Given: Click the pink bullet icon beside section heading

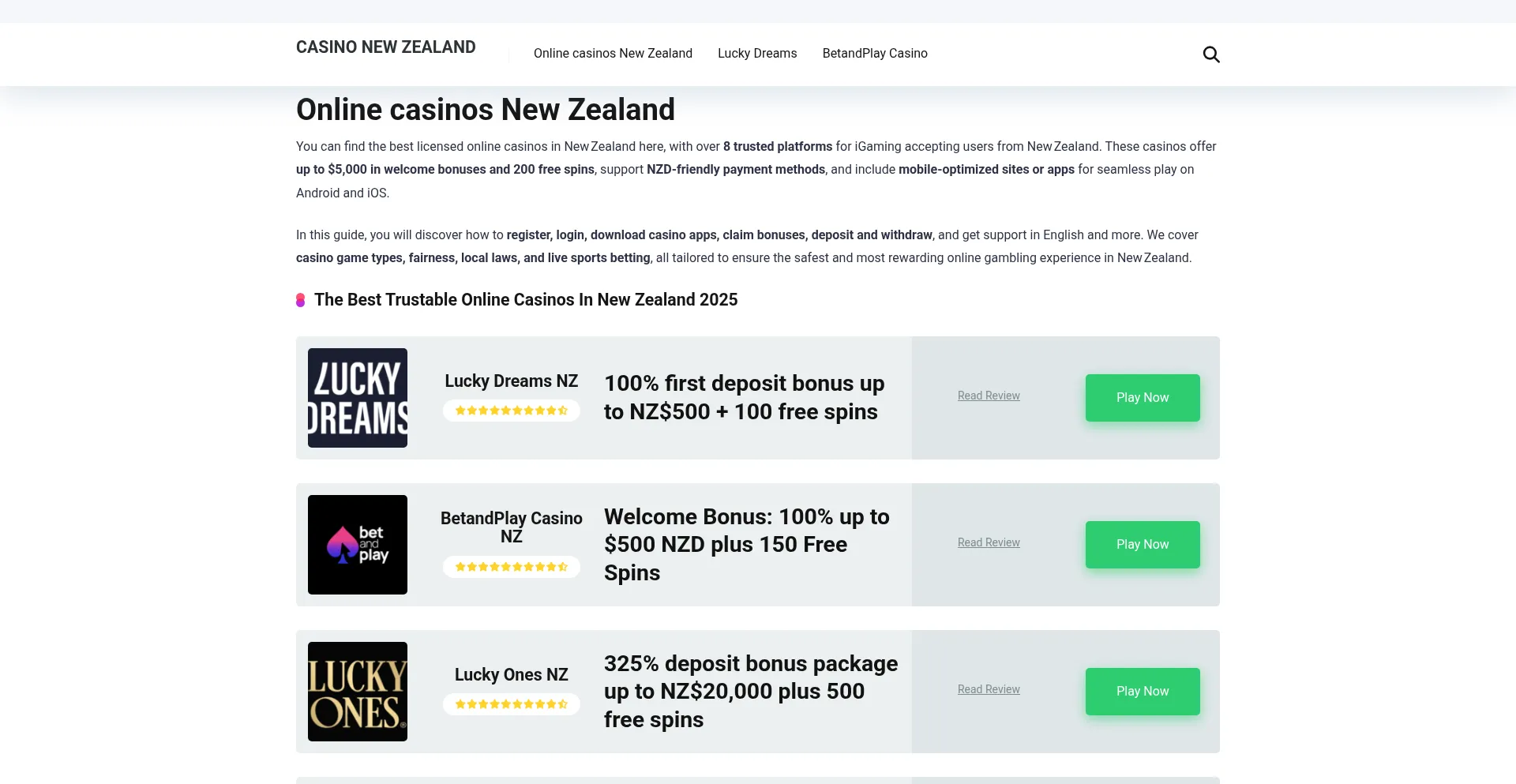Looking at the screenshot, I should pyautogui.click(x=301, y=300).
